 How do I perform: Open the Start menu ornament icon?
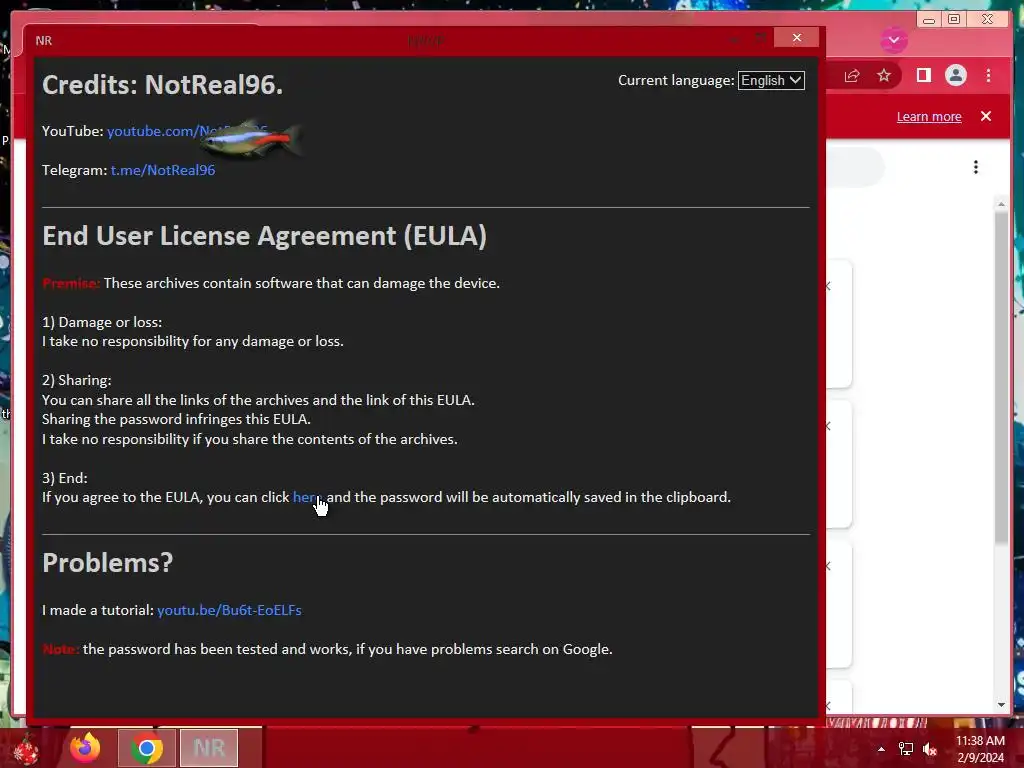click(x=26, y=749)
